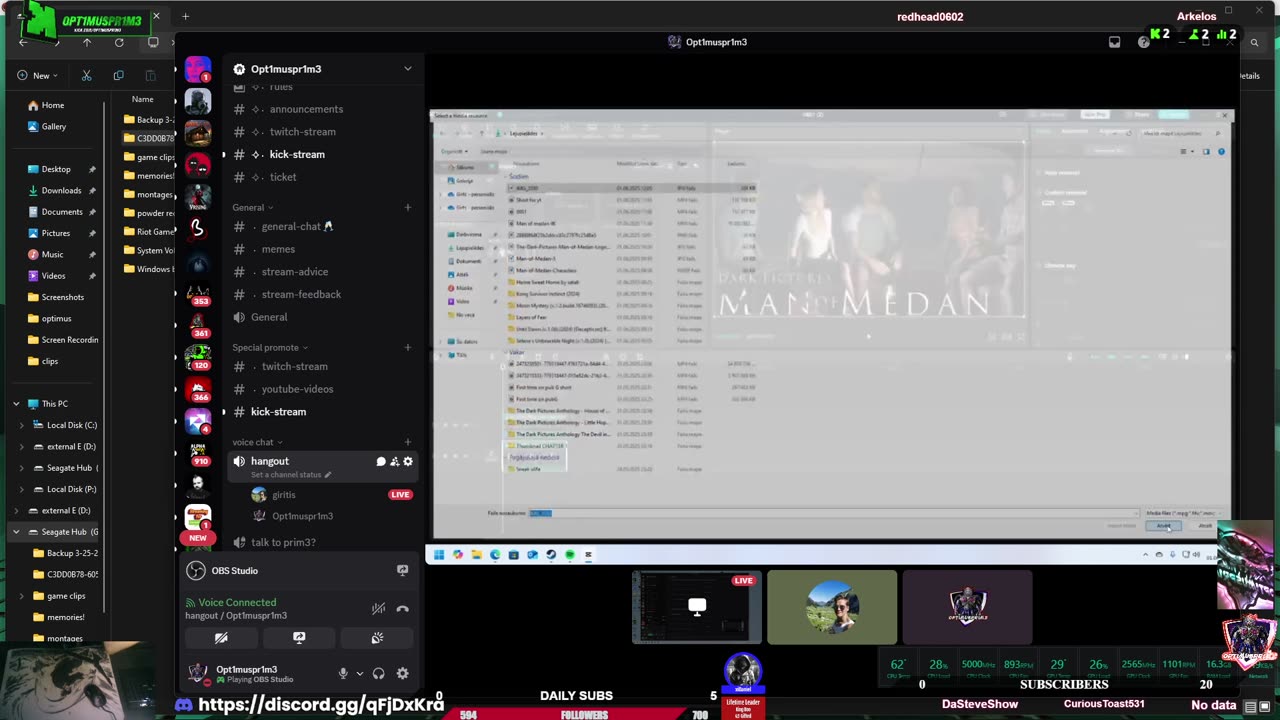Select the giritis avatar participant tile
Screen dimensions: 1280x720
point(832,607)
